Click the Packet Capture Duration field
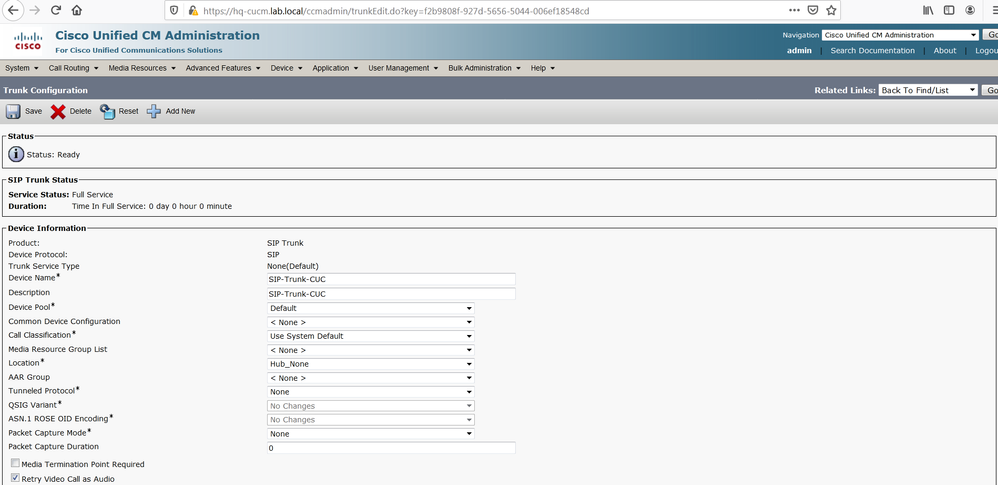 (x=391, y=448)
